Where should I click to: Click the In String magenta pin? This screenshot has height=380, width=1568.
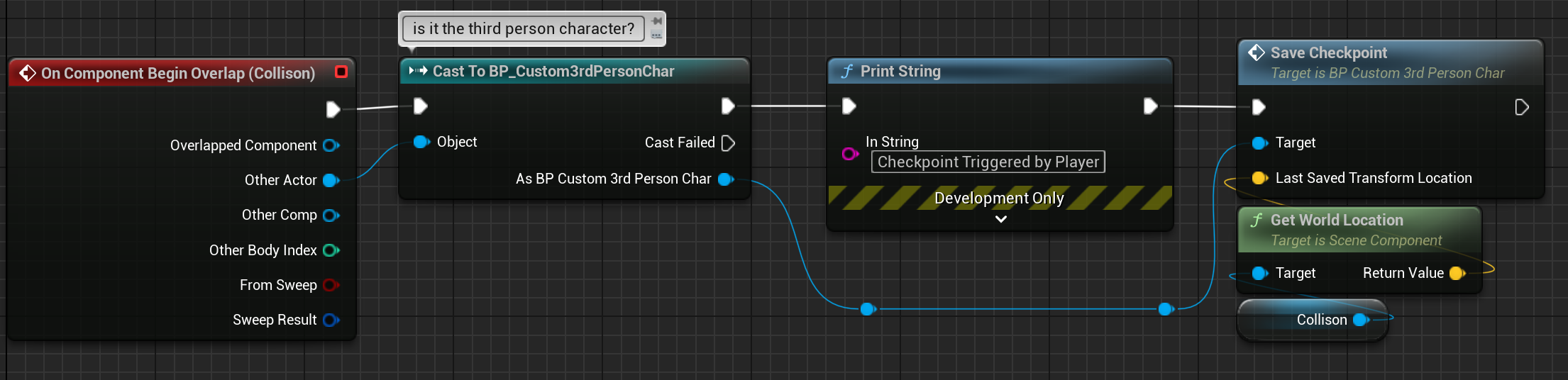click(x=850, y=153)
